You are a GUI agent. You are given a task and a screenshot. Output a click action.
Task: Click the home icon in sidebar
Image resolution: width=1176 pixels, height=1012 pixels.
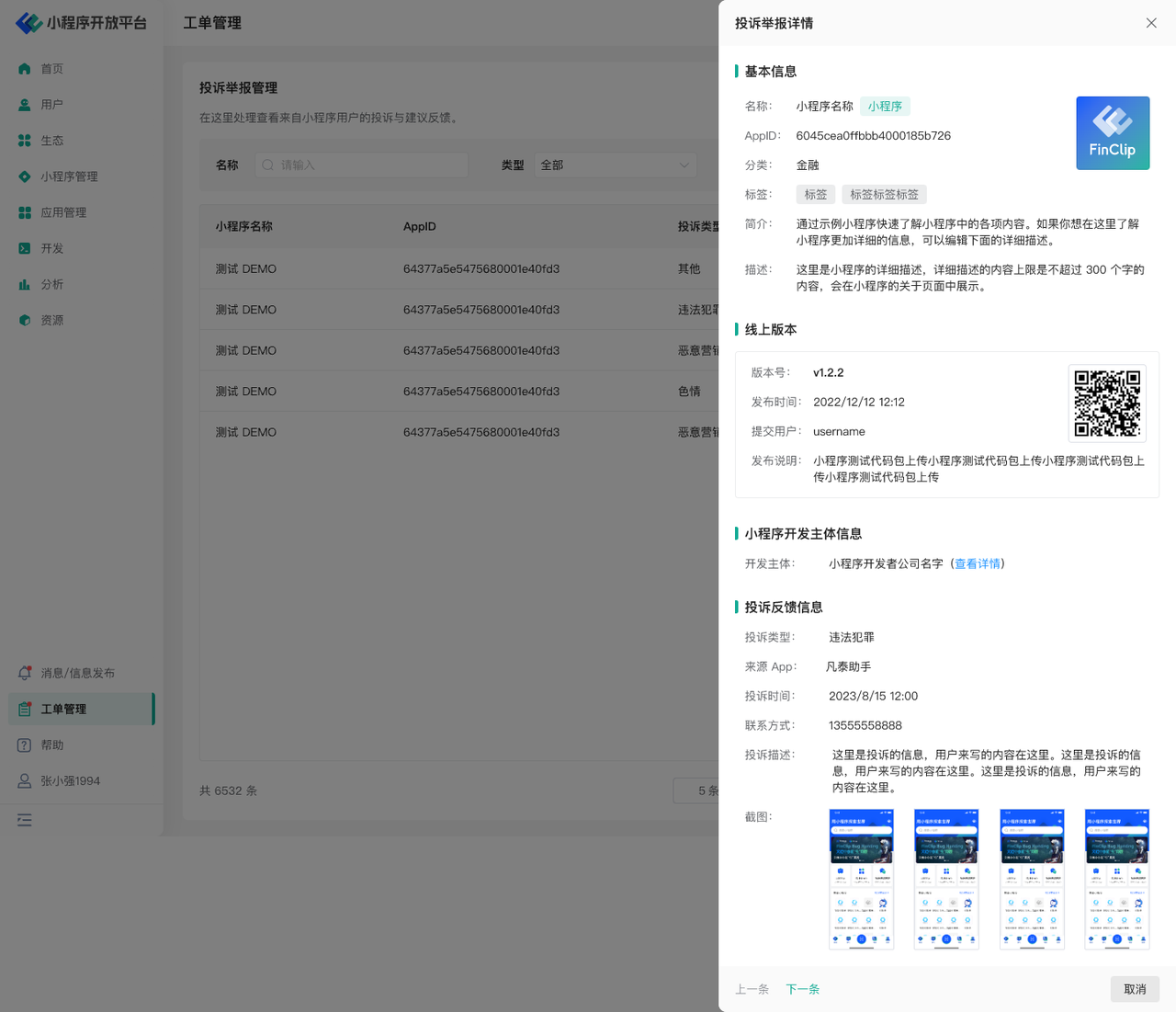25,69
